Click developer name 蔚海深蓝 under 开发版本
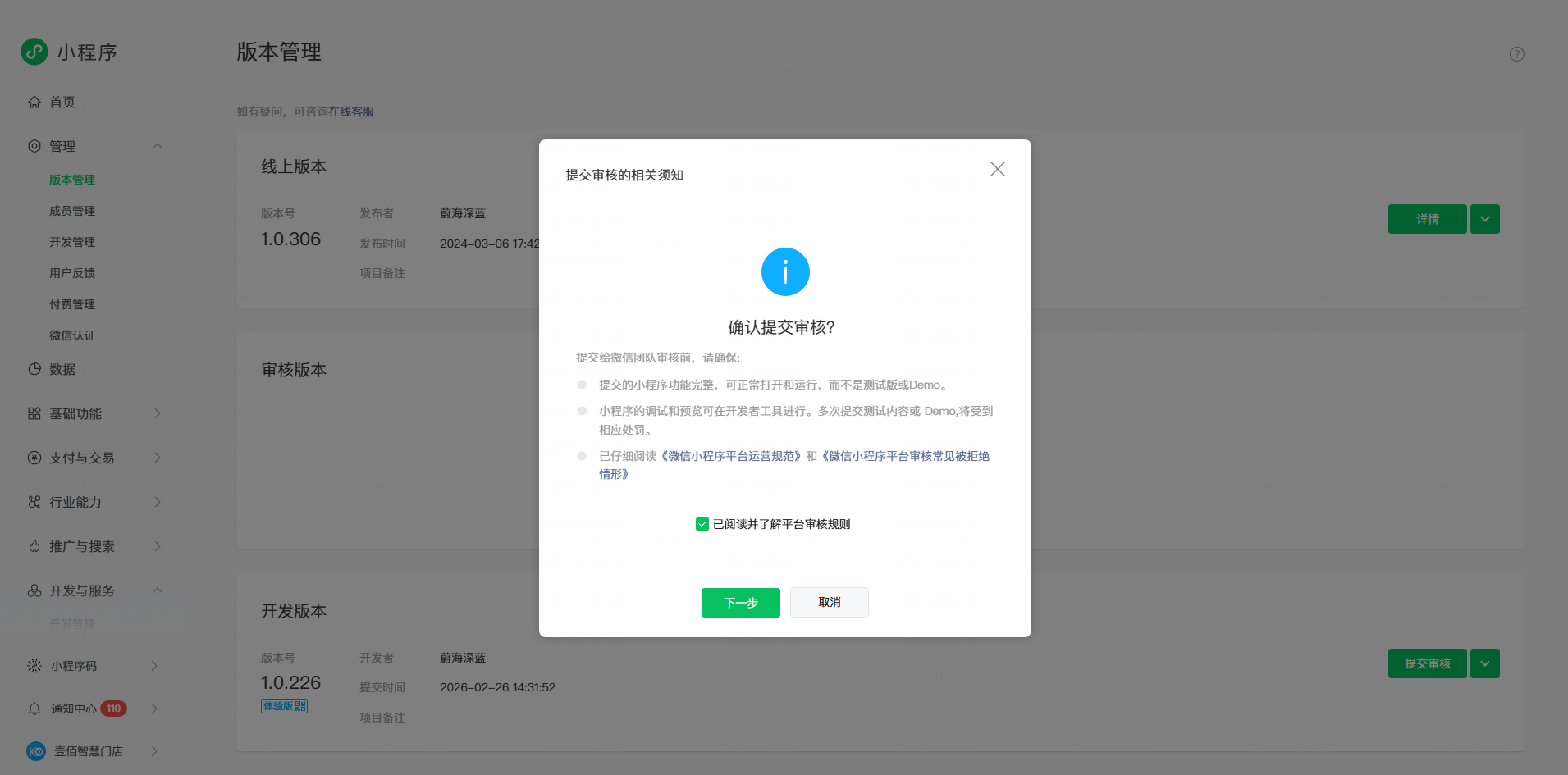The image size is (1568, 775). click(463, 658)
